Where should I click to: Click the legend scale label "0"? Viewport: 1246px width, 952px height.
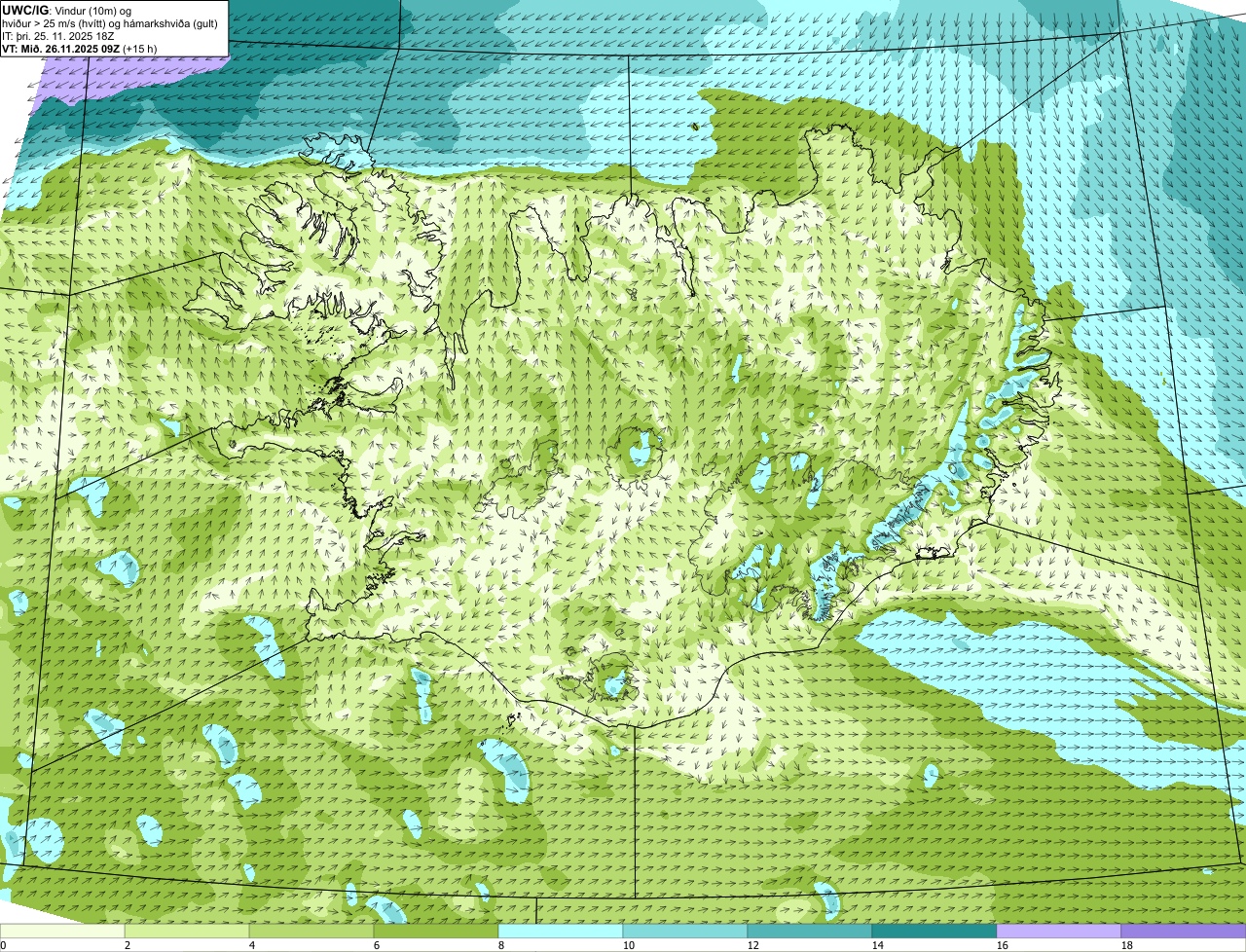(x=4, y=945)
